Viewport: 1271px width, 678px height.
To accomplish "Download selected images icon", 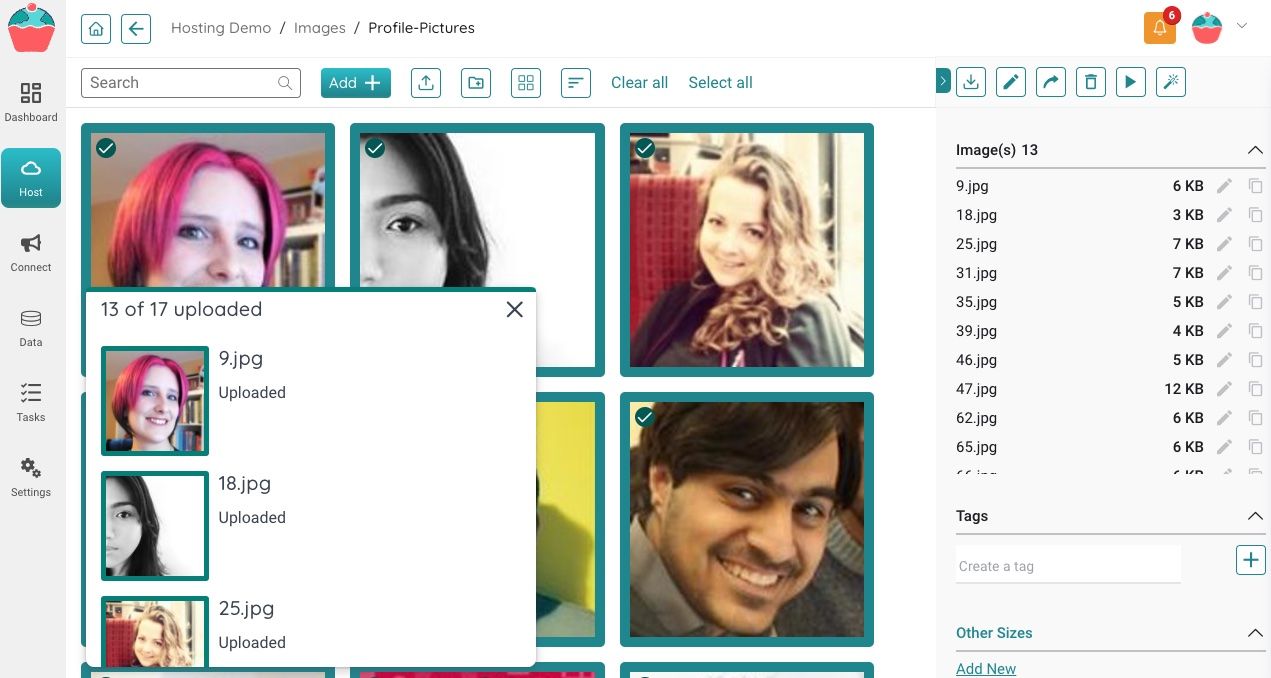I will 971,82.
